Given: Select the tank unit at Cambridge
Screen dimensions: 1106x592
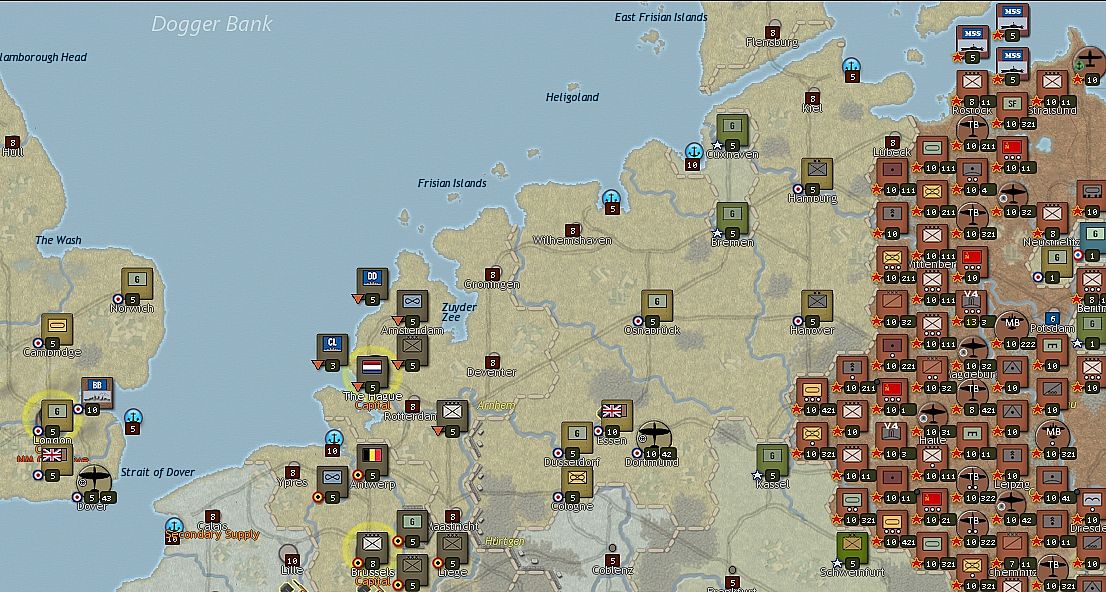Looking at the screenshot, I should (56, 328).
